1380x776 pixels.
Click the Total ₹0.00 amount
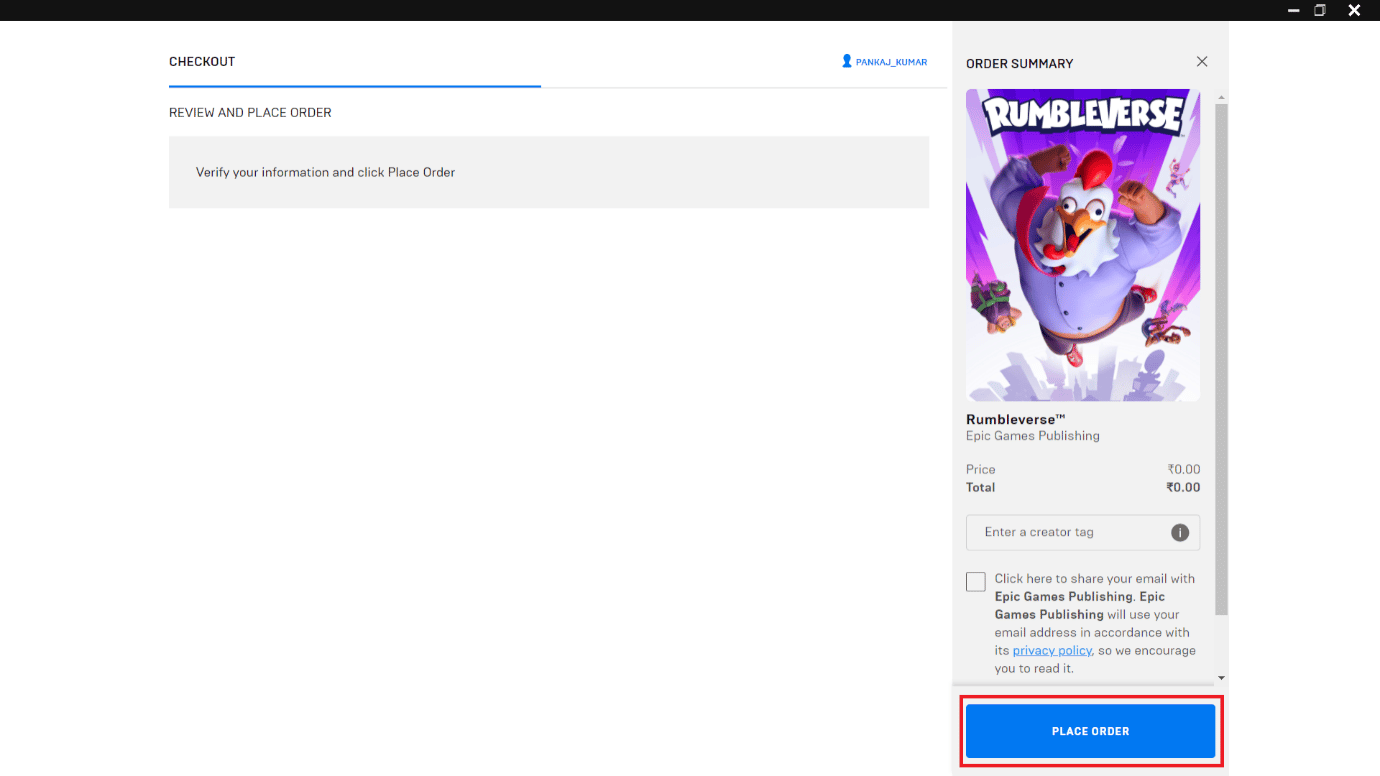(x=1183, y=488)
